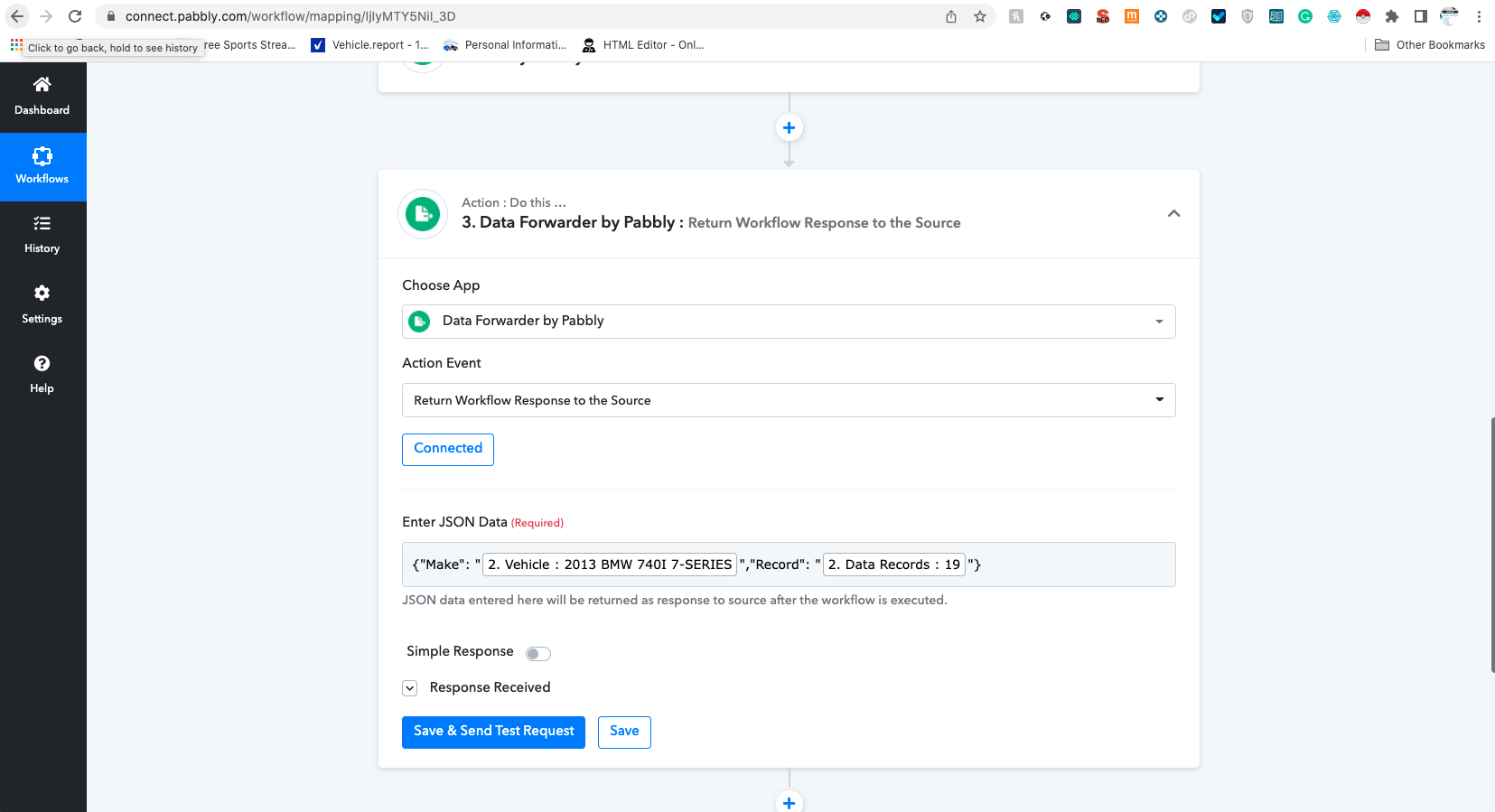This screenshot has height=812, width=1495.
Task: Click the step 3 Data Forwarder title
Action: click(x=711, y=223)
